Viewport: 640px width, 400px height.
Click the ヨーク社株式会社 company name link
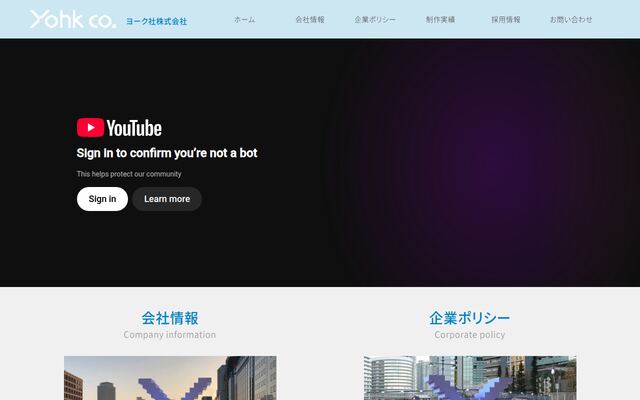pyautogui.click(x=156, y=21)
